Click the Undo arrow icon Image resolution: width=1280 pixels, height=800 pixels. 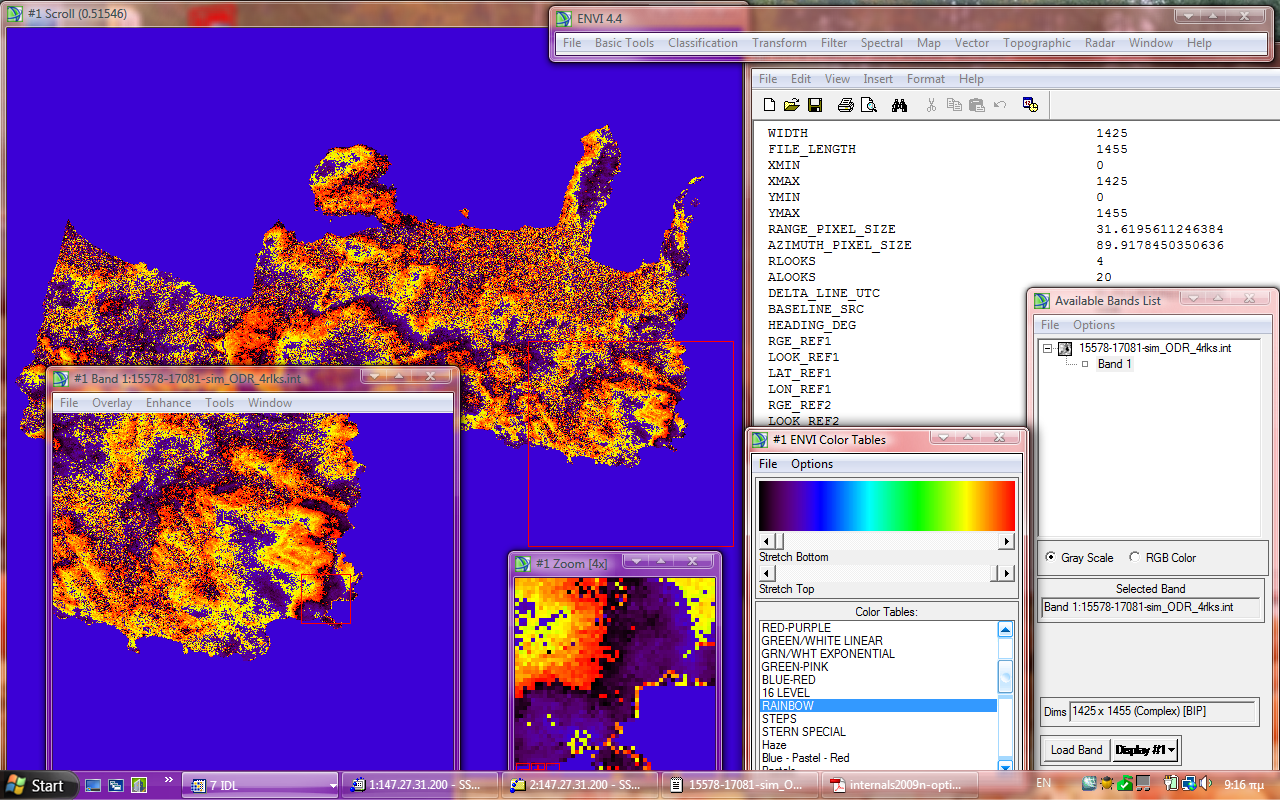pyautogui.click(x=1000, y=105)
